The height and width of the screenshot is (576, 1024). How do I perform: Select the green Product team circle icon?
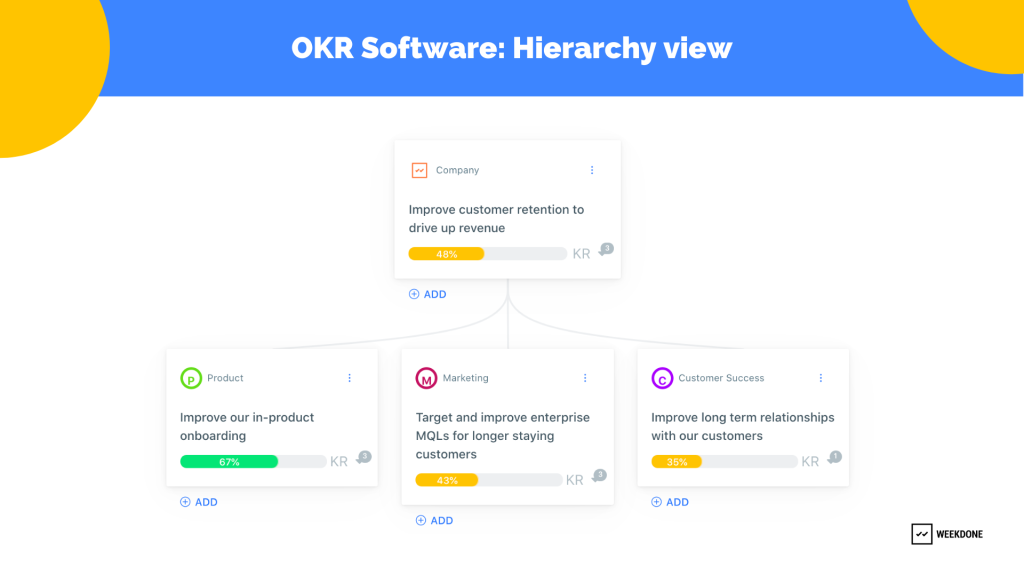click(190, 378)
